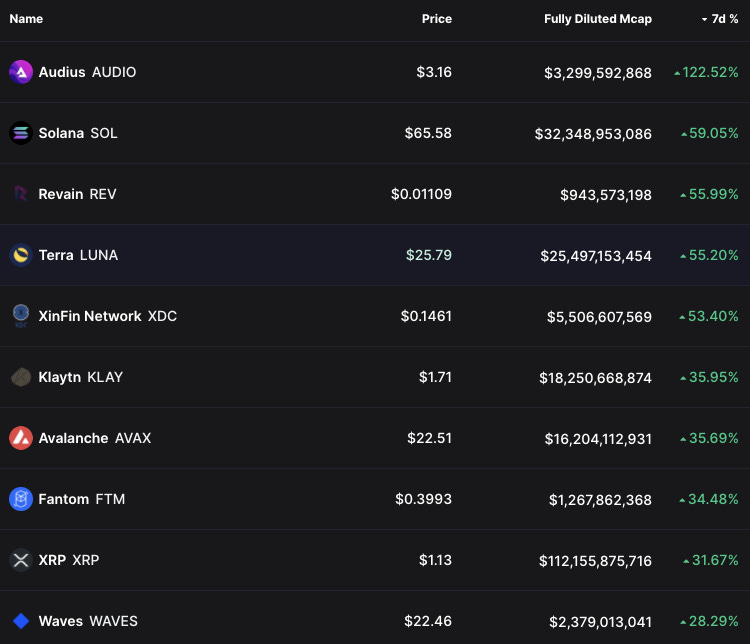The image size is (750, 644).
Task: Click the Klaytn logo icon
Action: tap(21, 377)
